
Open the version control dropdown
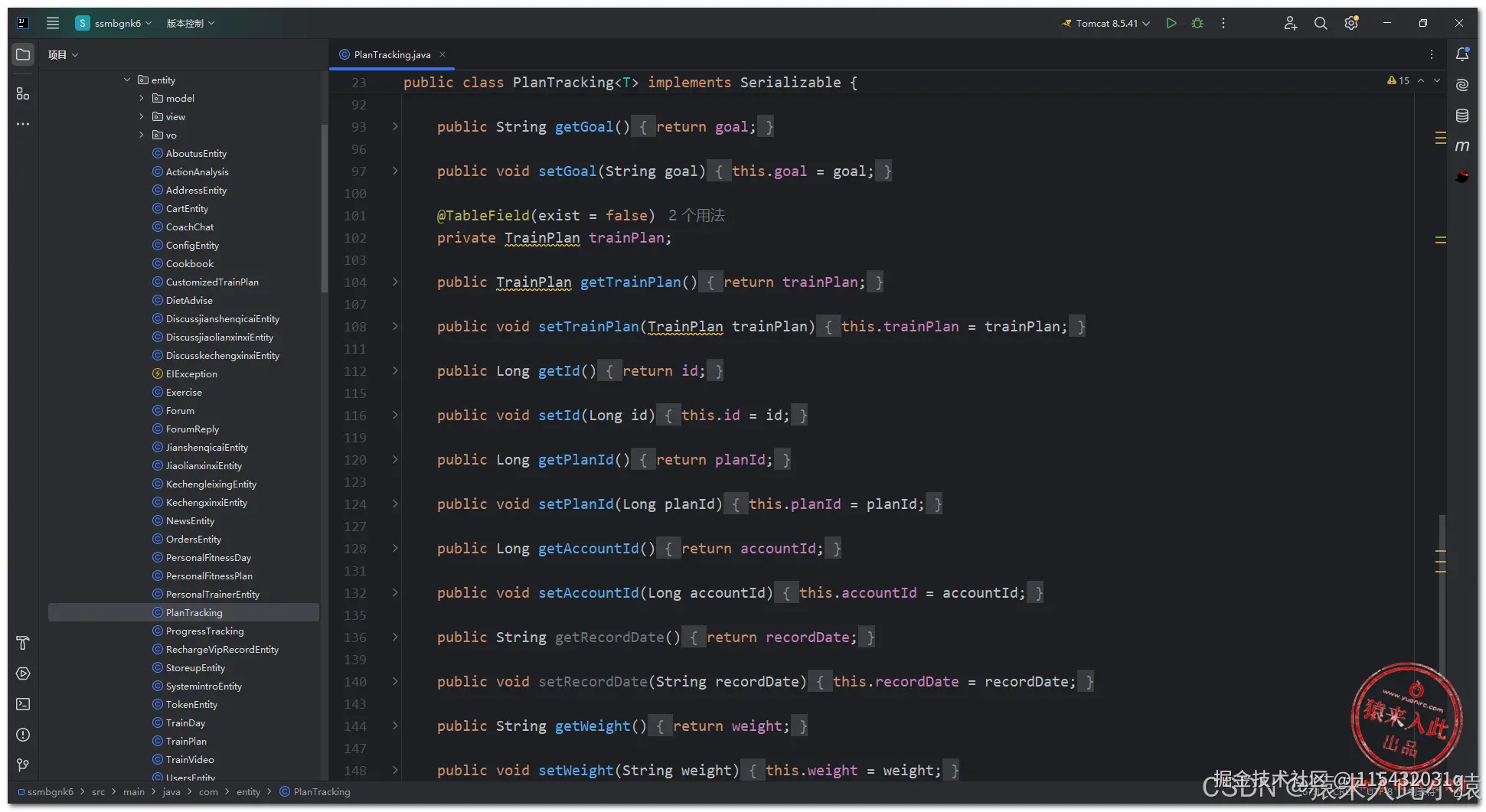pyautogui.click(x=191, y=23)
